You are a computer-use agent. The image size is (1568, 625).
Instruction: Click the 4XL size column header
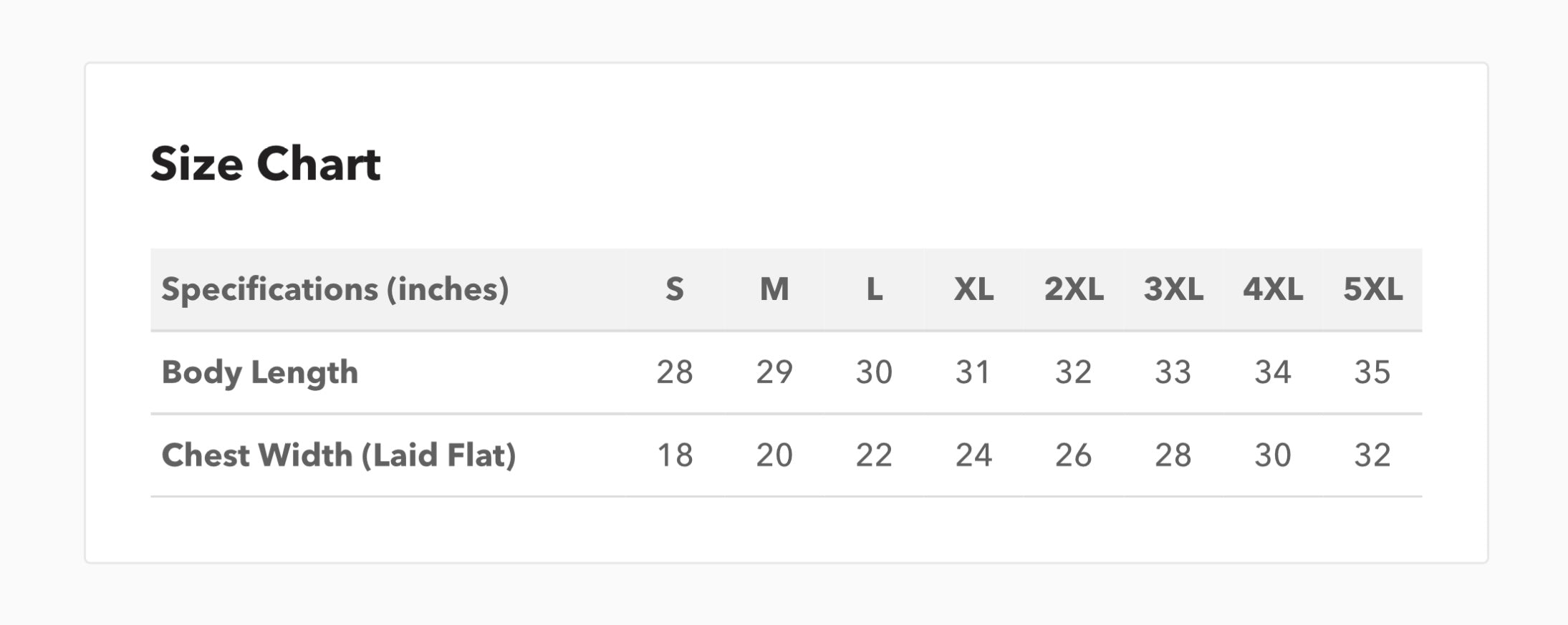pos(1272,289)
